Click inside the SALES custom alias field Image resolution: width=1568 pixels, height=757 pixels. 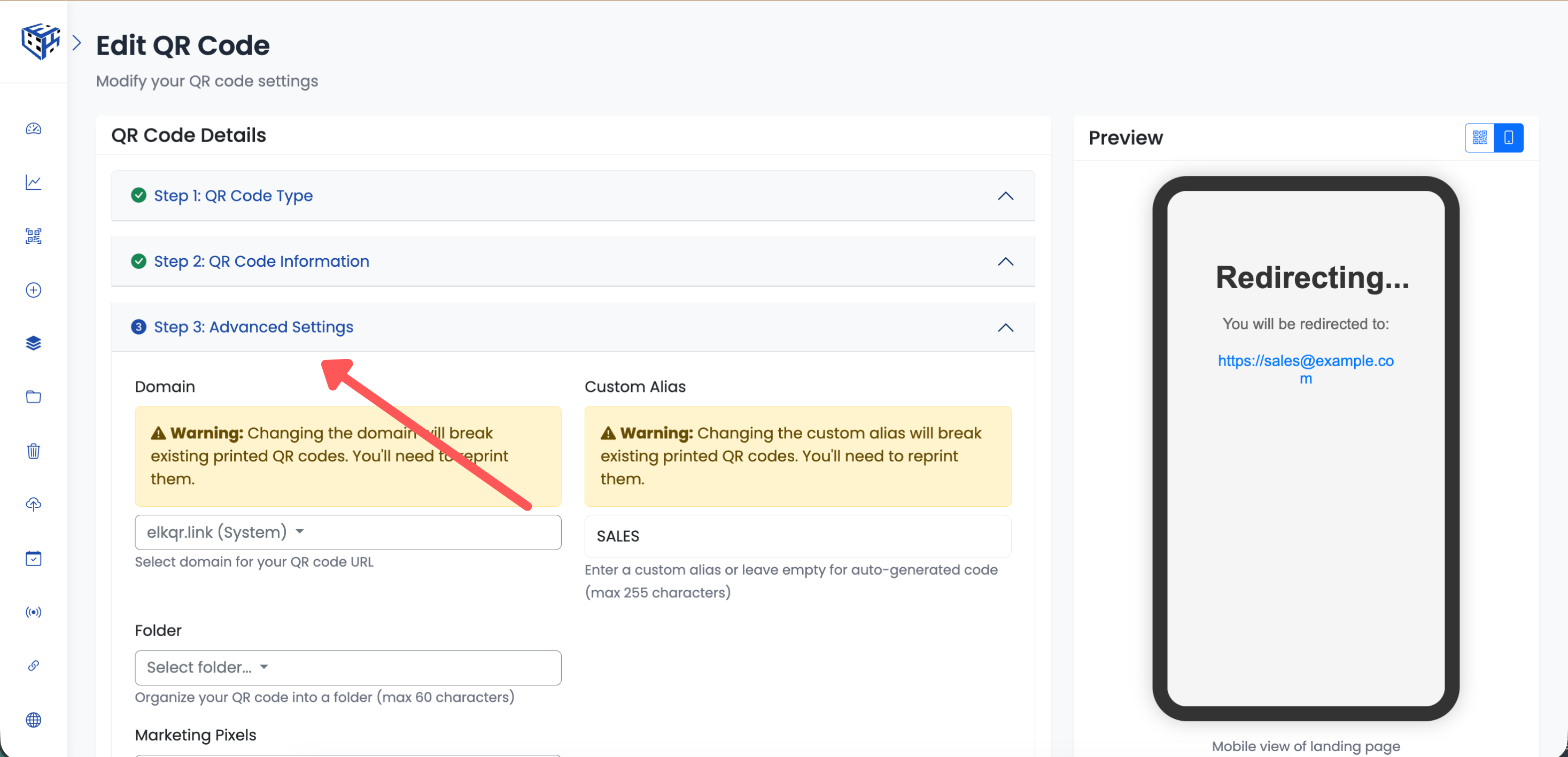pyautogui.click(x=797, y=536)
